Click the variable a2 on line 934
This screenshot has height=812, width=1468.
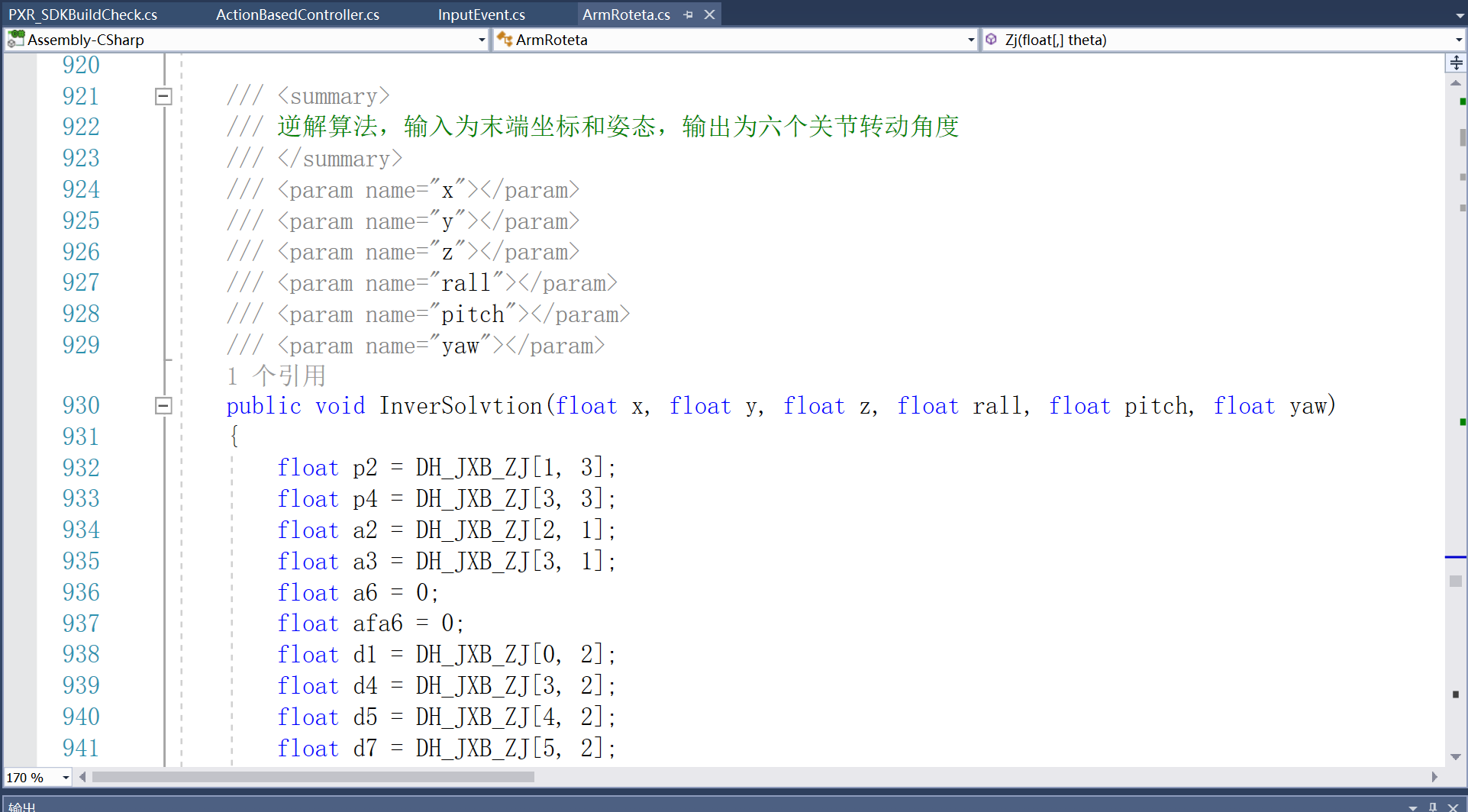pos(365,530)
